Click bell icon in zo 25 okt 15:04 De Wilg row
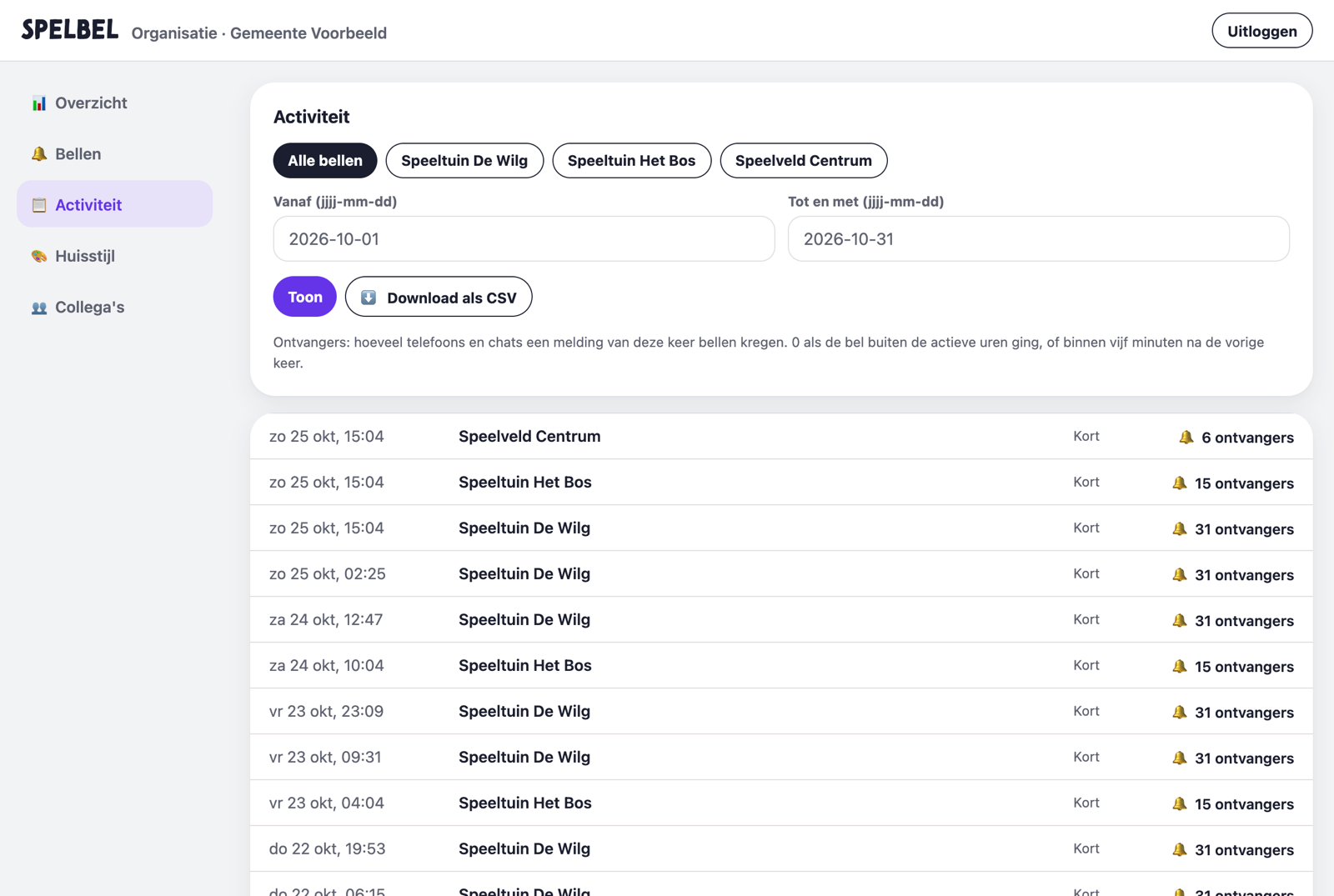 [x=1180, y=528]
